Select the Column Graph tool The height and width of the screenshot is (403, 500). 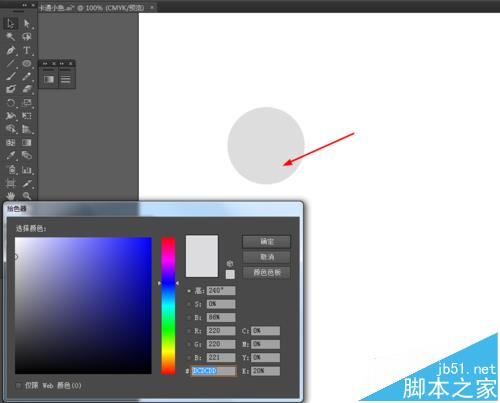click(27, 170)
